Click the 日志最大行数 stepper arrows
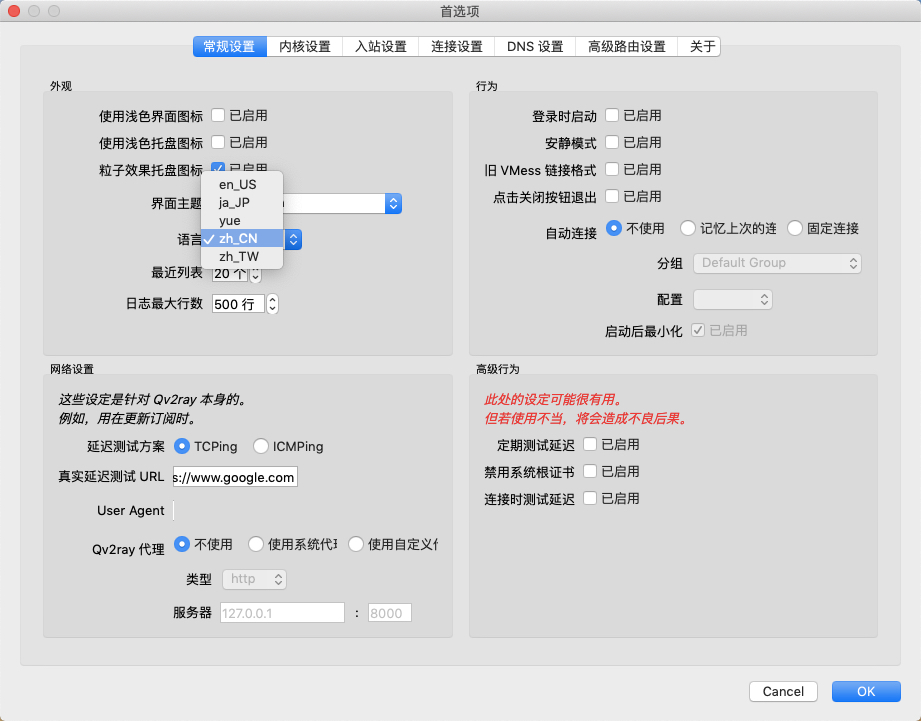The height and width of the screenshot is (721, 921). pos(272,304)
